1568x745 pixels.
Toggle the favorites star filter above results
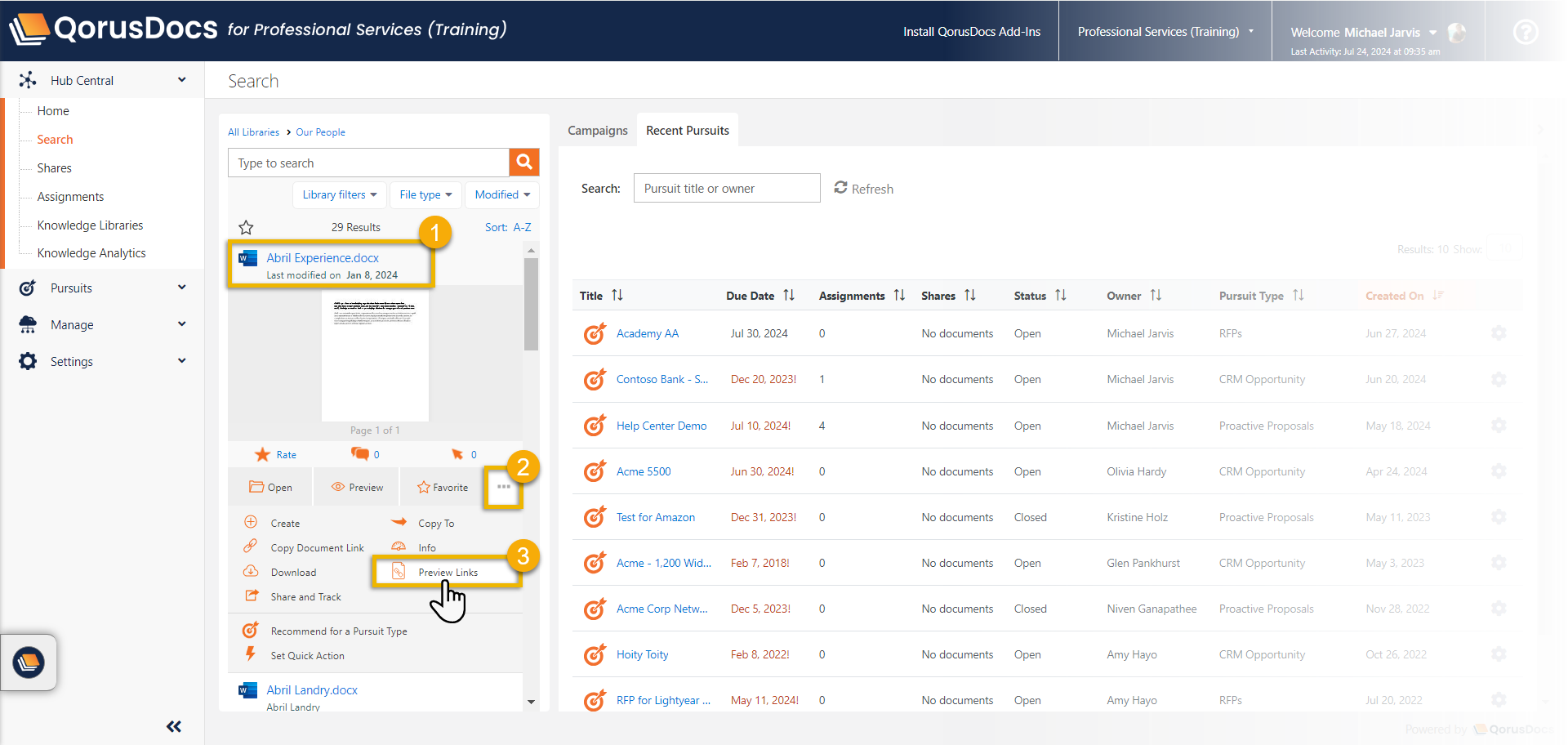point(246,228)
